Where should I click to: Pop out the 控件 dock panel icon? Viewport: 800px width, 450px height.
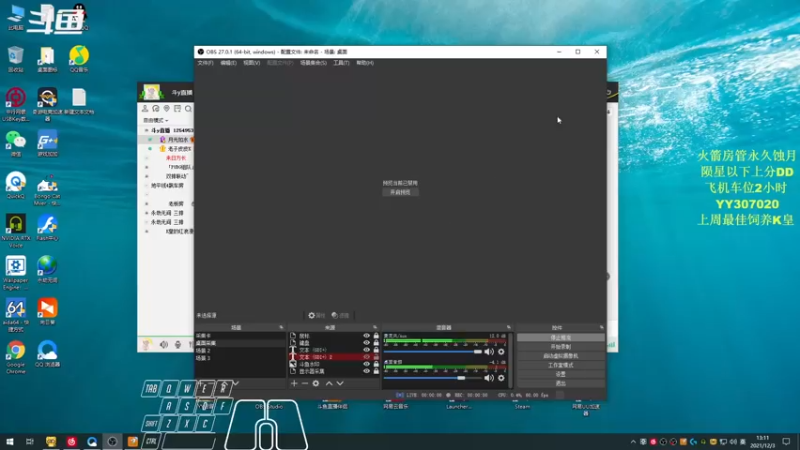(602, 328)
